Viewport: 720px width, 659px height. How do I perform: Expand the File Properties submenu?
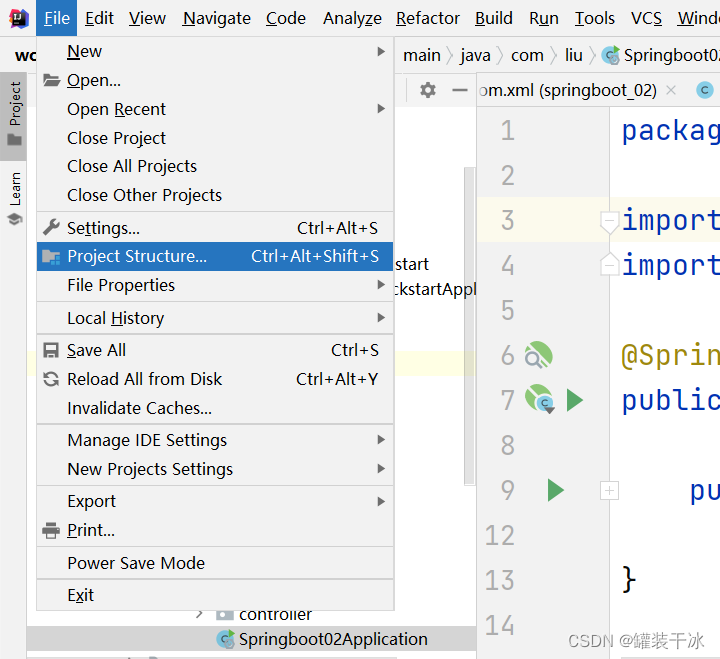[215, 285]
